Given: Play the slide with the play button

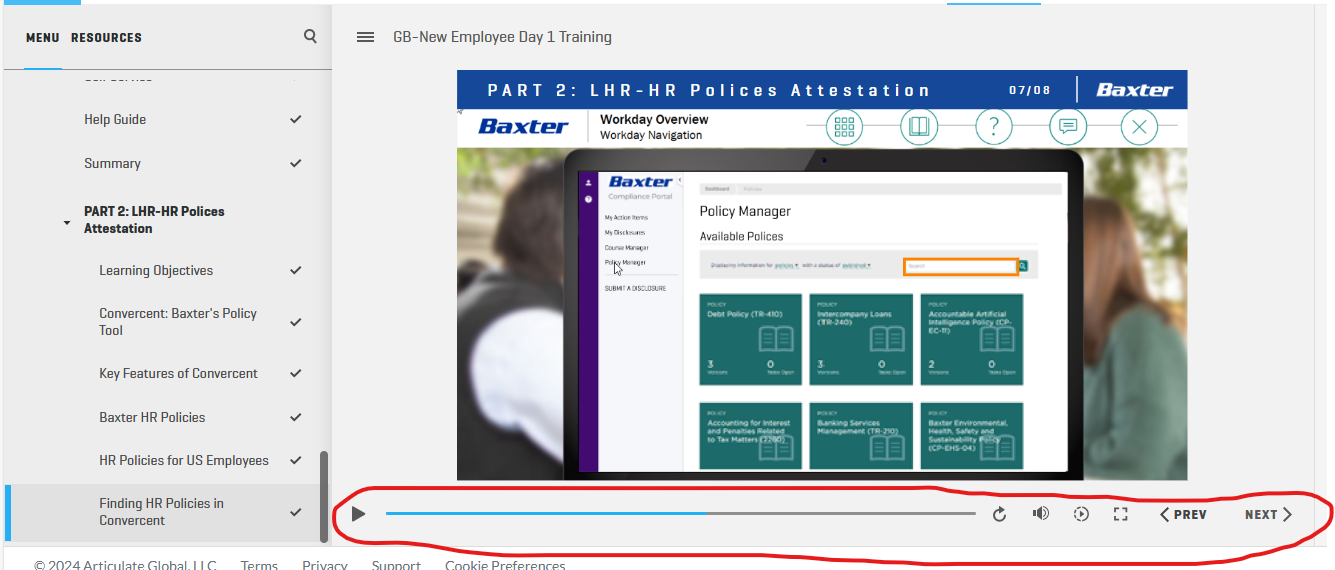Looking at the screenshot, I should 359,514.
